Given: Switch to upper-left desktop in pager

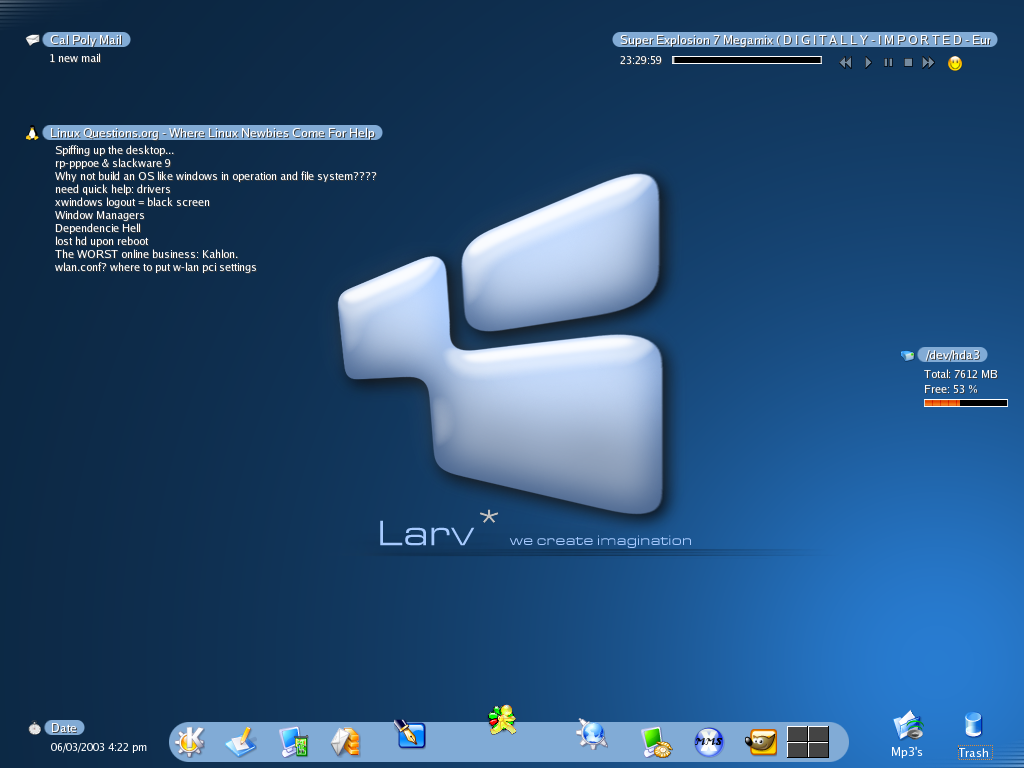Looking at the screenshot, I should pos(797,734).
